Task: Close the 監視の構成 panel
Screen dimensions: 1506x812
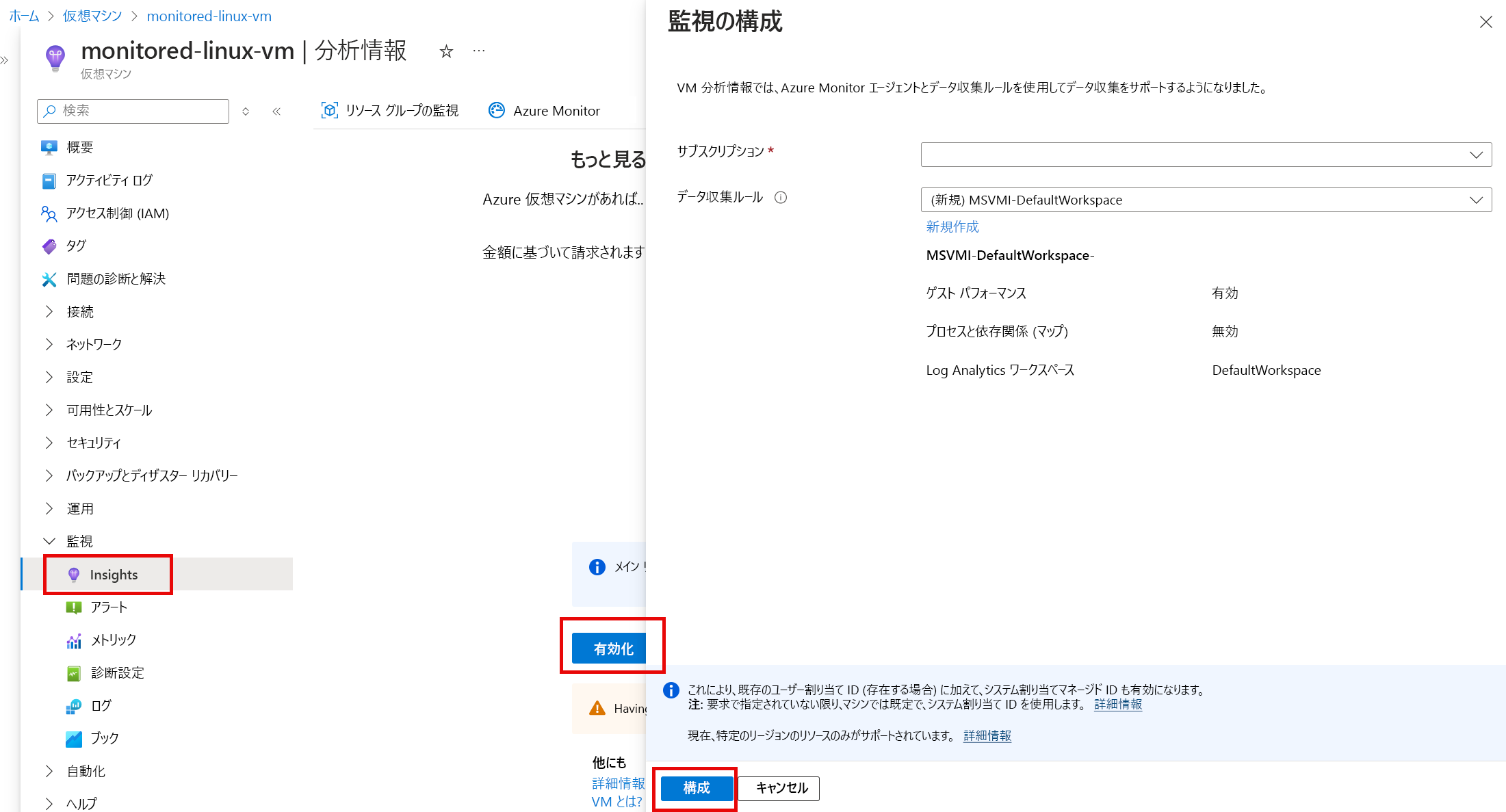Action: (1485, 22)
